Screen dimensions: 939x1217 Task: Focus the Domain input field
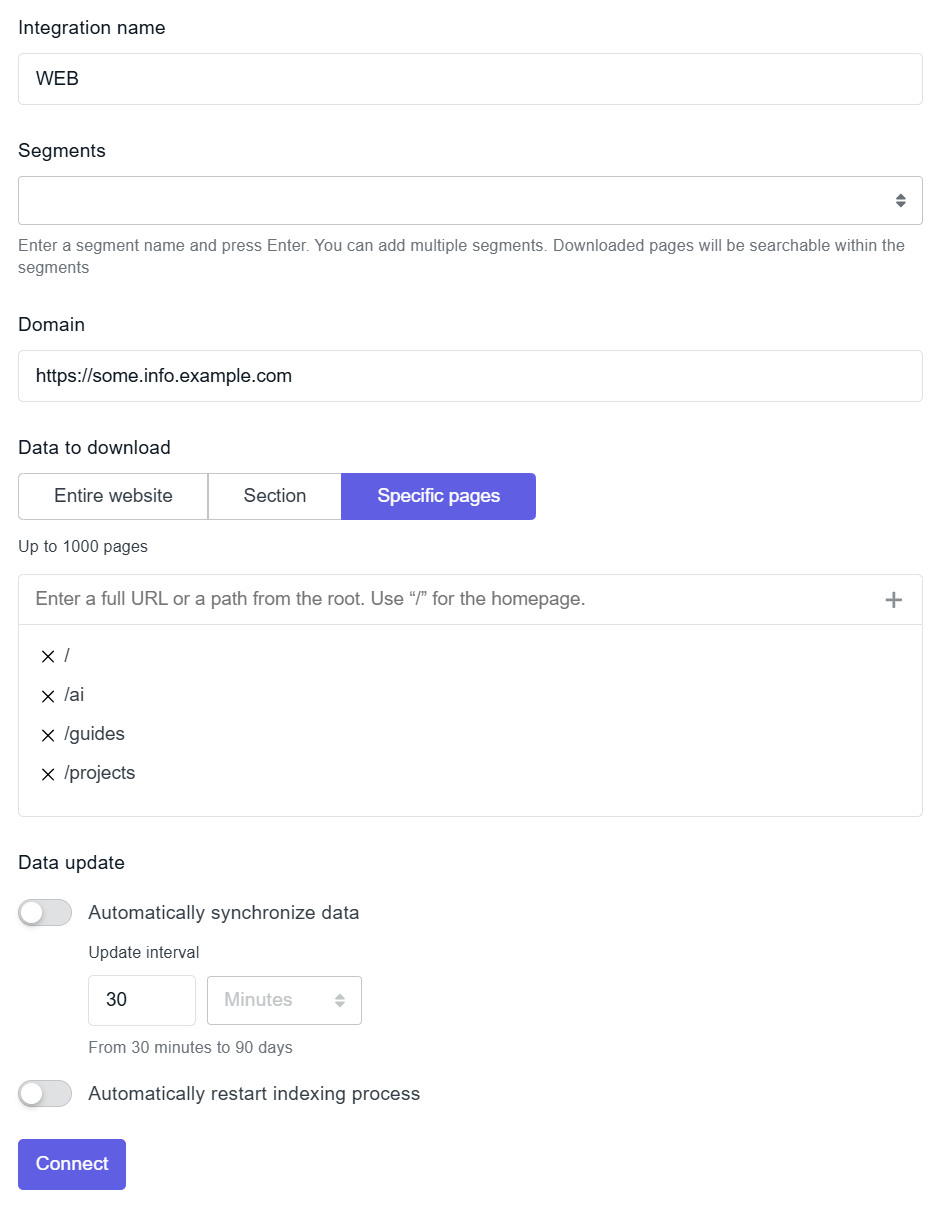click(x=470, y=376)
